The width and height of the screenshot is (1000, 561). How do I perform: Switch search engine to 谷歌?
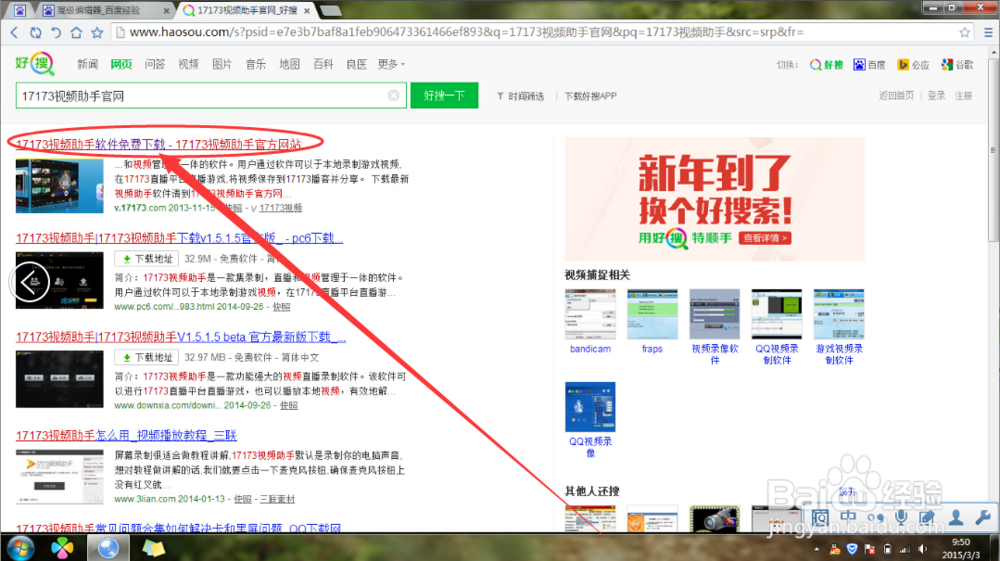coord(957,65)
